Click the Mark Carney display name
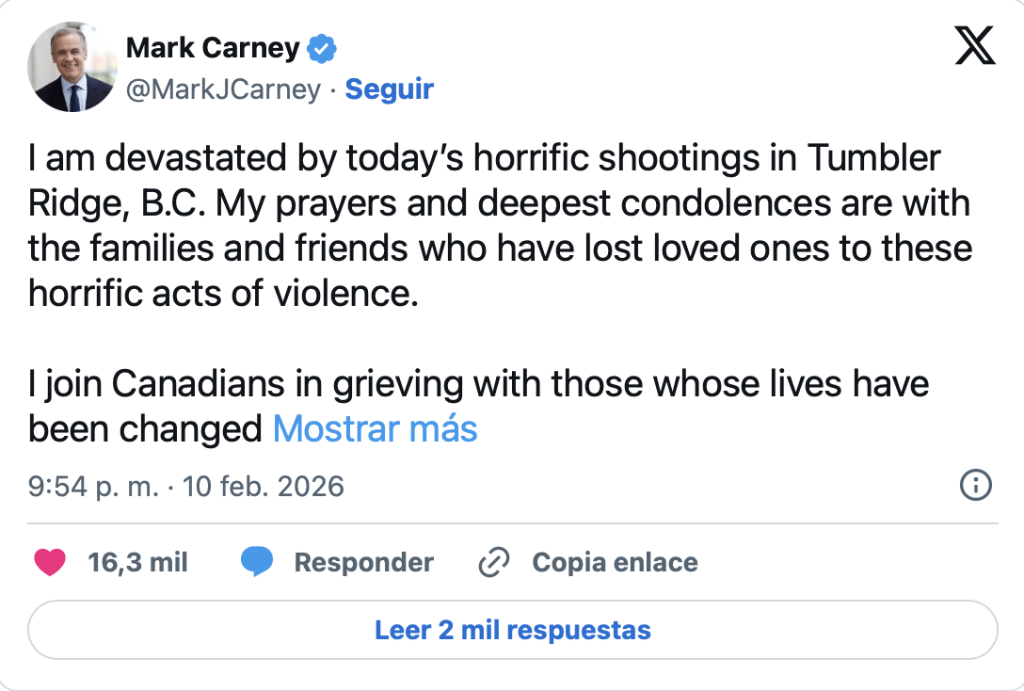 point(213,47)
